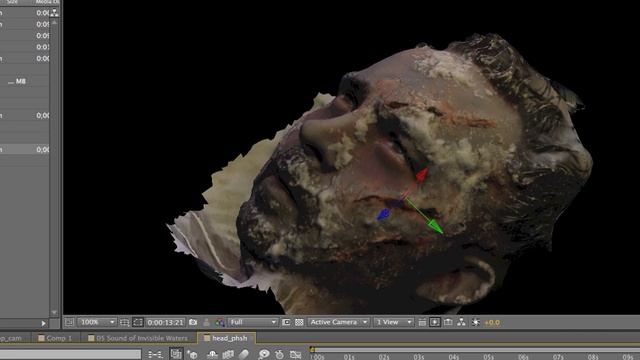Click the green Y-axis arrow gizmo
Viewport: 640px width, 360px height.
[x=435, y=226]
